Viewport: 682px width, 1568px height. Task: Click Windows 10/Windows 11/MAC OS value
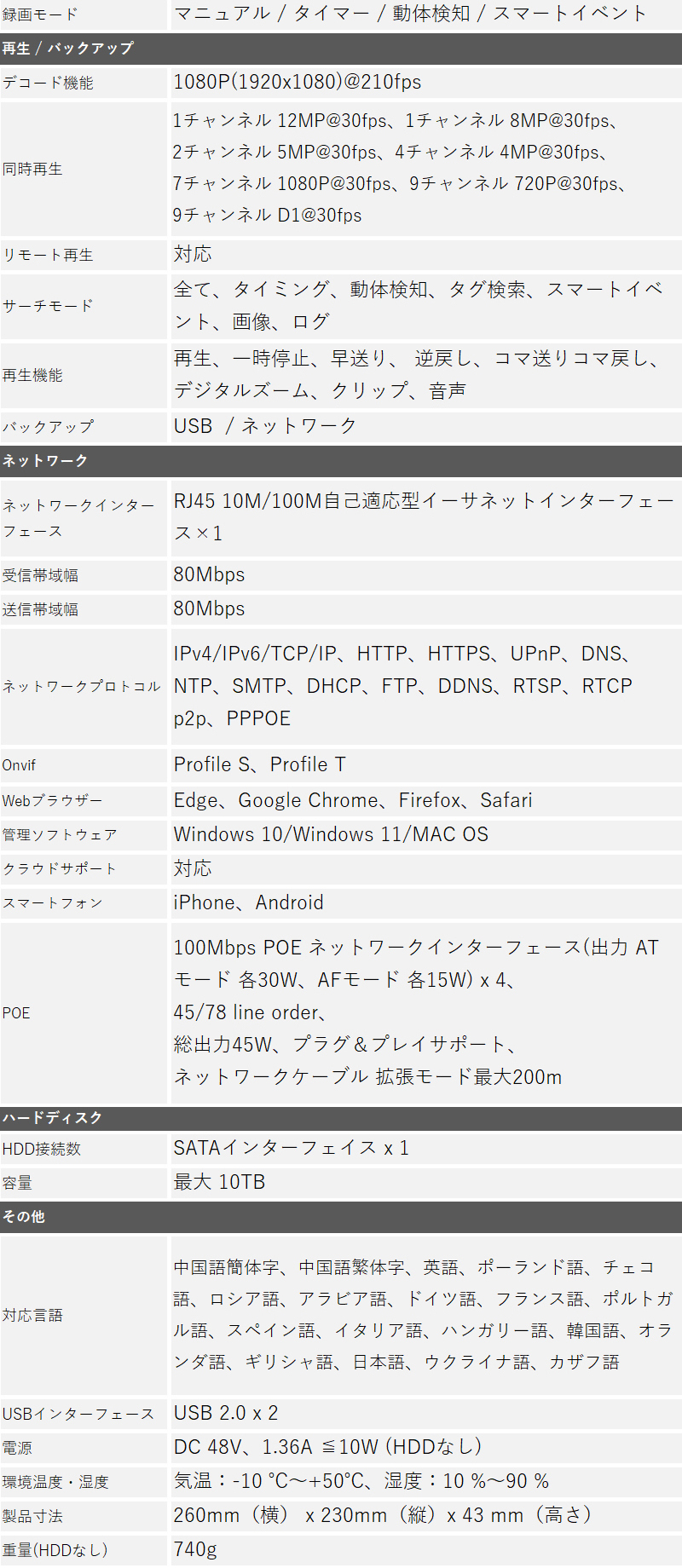[331, 834]
